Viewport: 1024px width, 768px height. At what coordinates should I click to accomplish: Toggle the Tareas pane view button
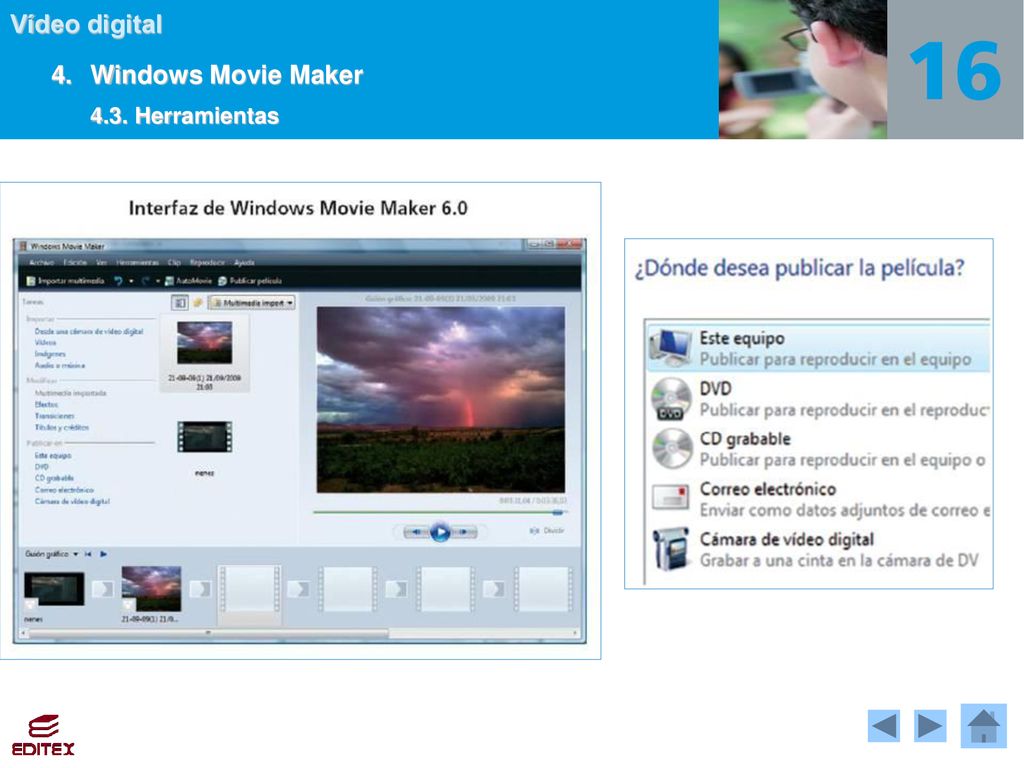[180, 302]
